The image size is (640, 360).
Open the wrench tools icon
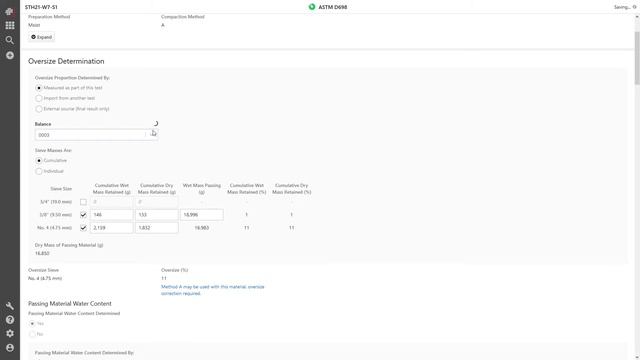(9, 306)
